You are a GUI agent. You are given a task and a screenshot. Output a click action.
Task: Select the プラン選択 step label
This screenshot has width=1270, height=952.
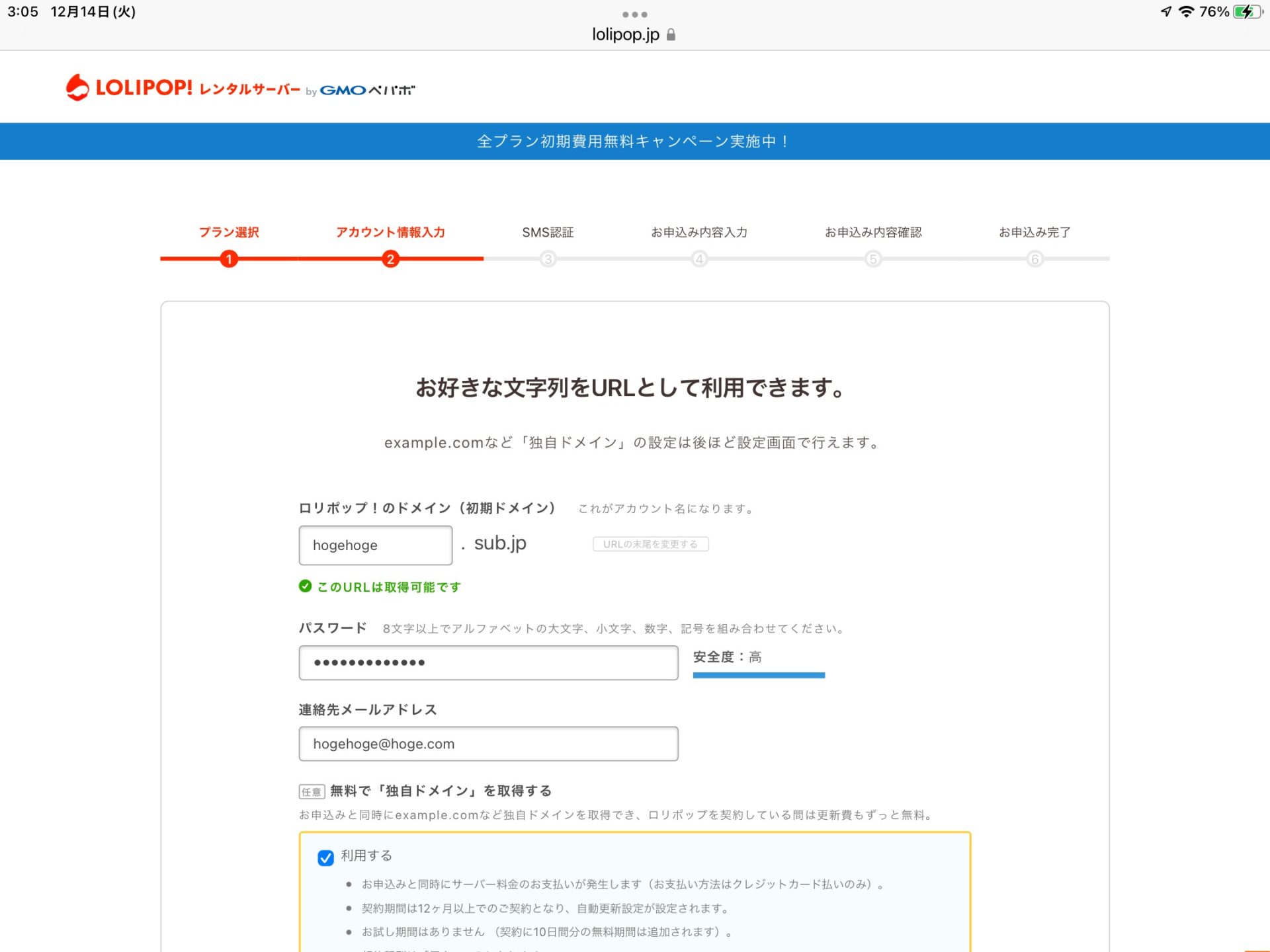229,232
